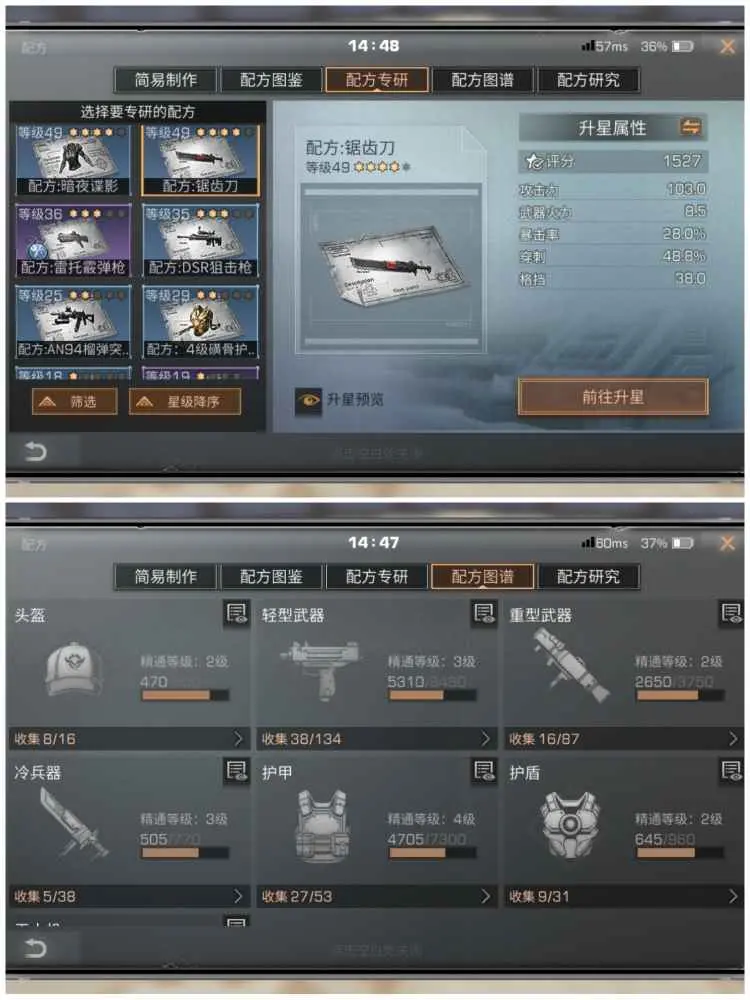Open the details icon beside 头盔
Image resolution: width=750 pixels, height=1000 pixels.
pyautogui.click(x=237, y=613)
